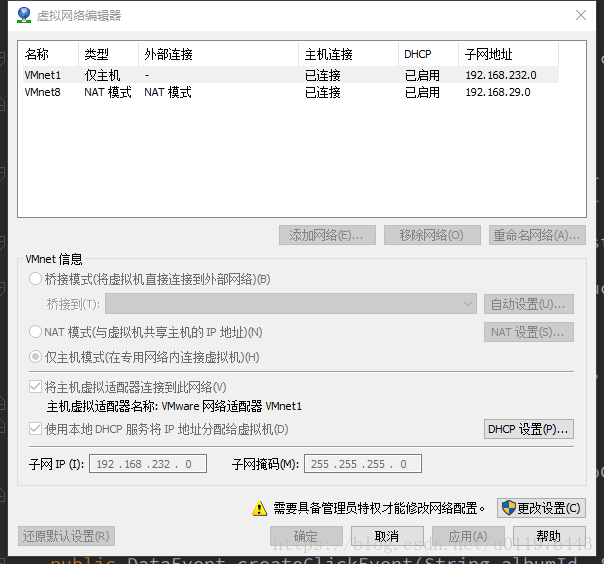
Task: Click VMnet8 row's 已启用 DHCP cell
Action: click(x=422, y=92)
